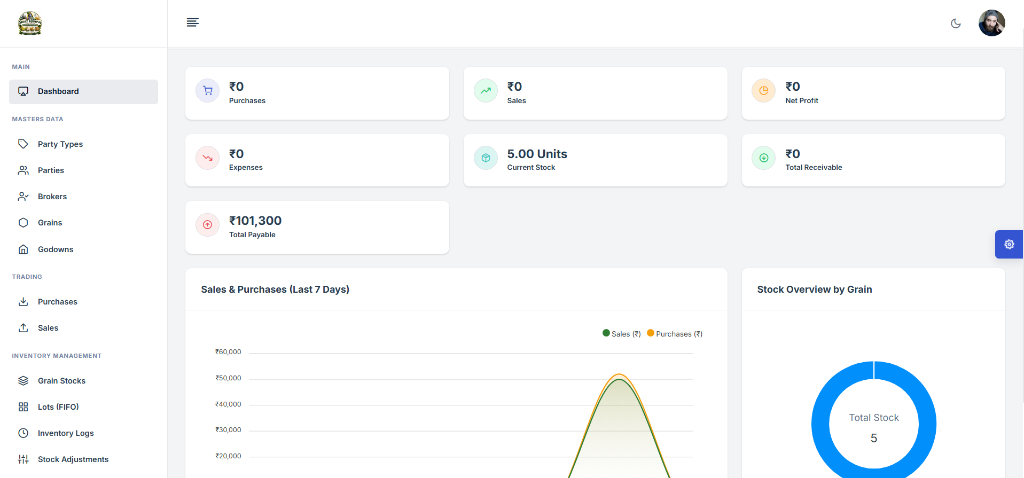The image size is (1024, 478).
Task: Click the Sales & Purchases (Last 7 Days) title
Action: coord(275,289)
